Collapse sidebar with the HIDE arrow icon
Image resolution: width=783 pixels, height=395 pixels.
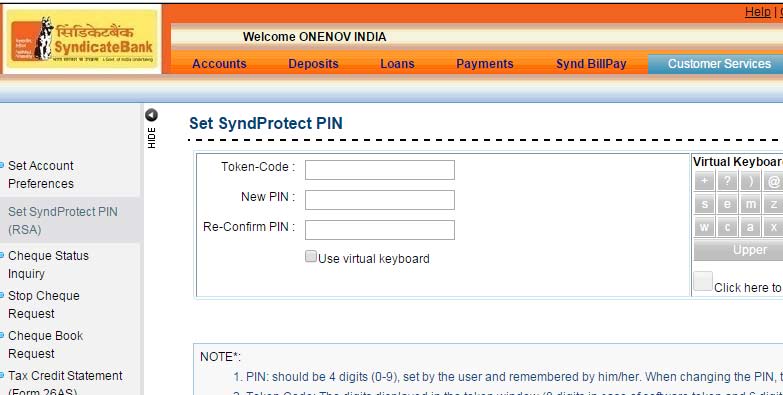click(151, 115)
